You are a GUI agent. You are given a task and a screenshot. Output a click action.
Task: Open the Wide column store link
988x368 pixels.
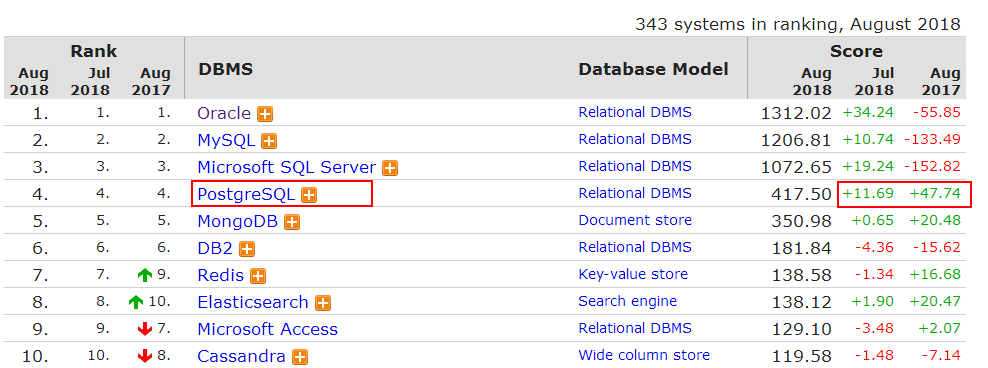point(644,356)
